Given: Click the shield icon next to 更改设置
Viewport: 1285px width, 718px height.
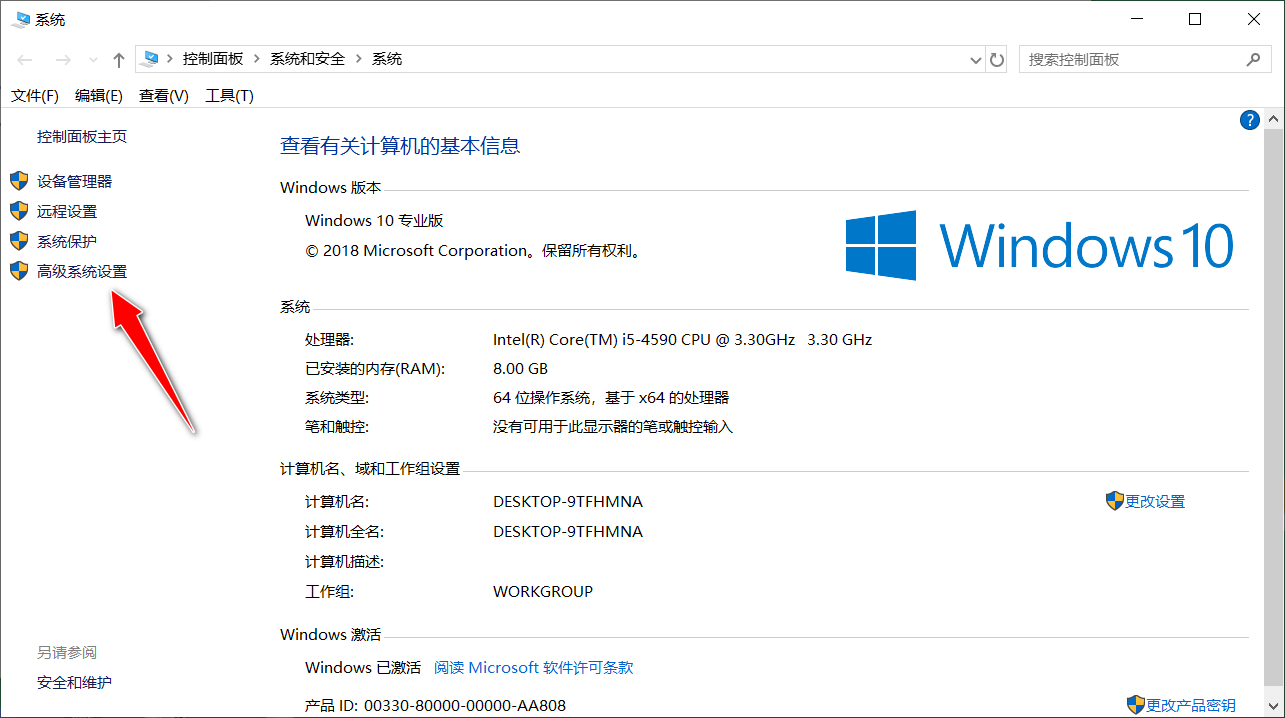Looking at the screenshot, I should (x=1115, y=501).
